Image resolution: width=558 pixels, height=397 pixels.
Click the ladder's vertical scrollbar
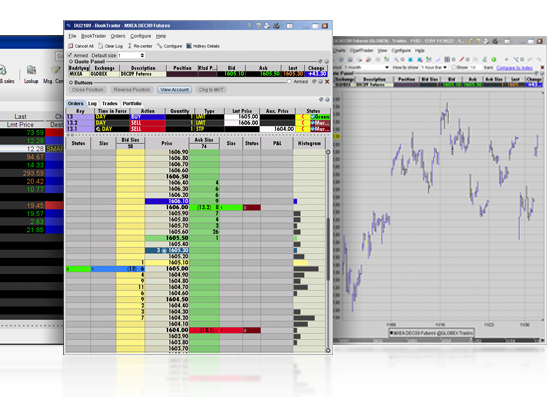(x=328, y=251)
